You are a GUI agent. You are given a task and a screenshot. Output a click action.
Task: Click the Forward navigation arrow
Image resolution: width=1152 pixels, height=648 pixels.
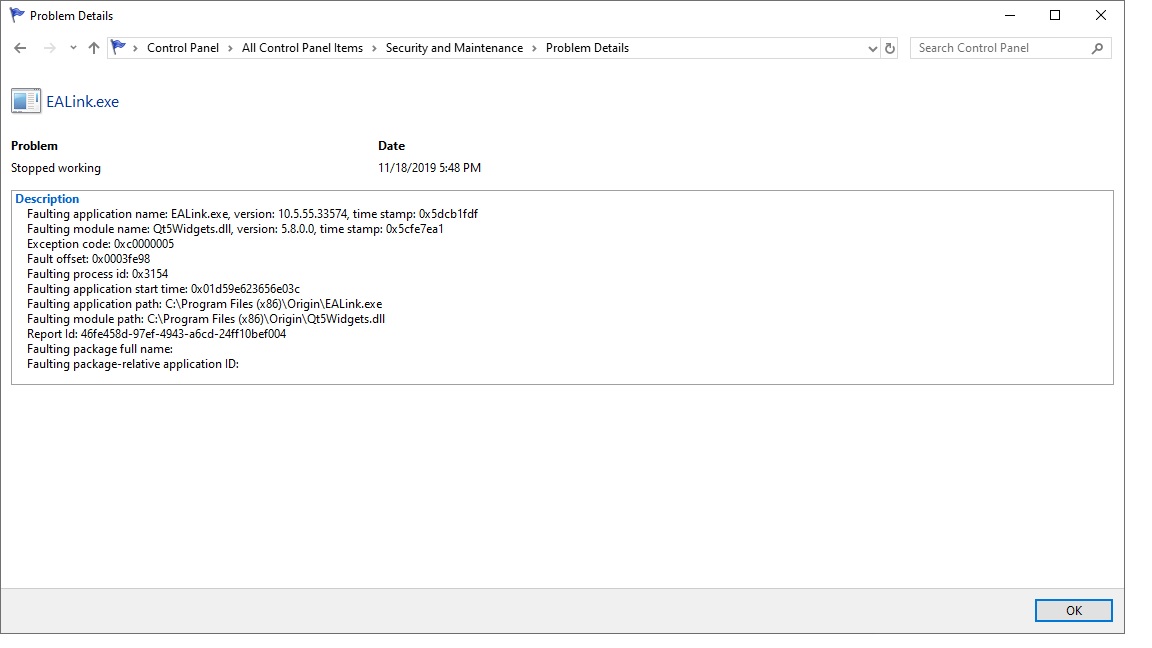point(49,48)
